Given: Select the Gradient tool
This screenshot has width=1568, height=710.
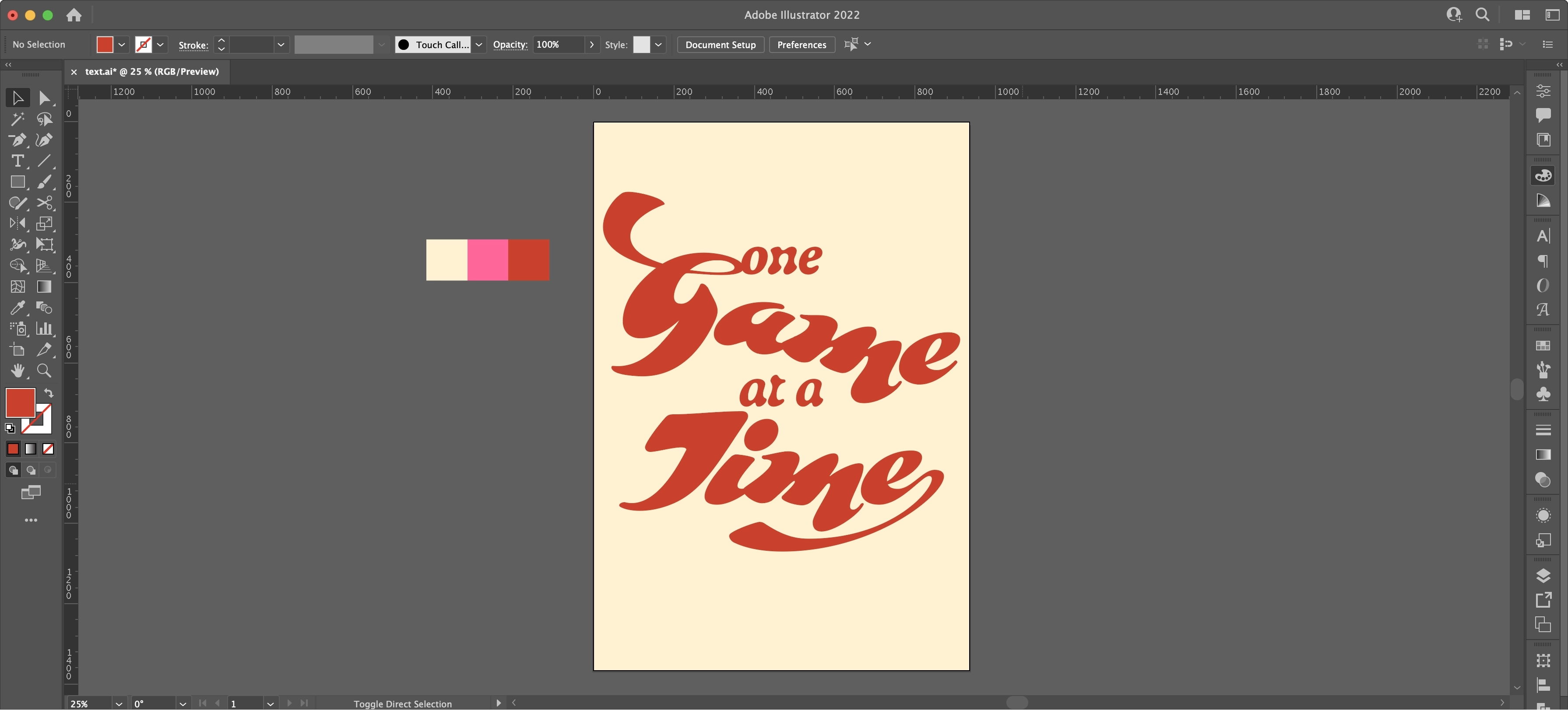Looking at the screenshot, I should (x=45, y=287).
